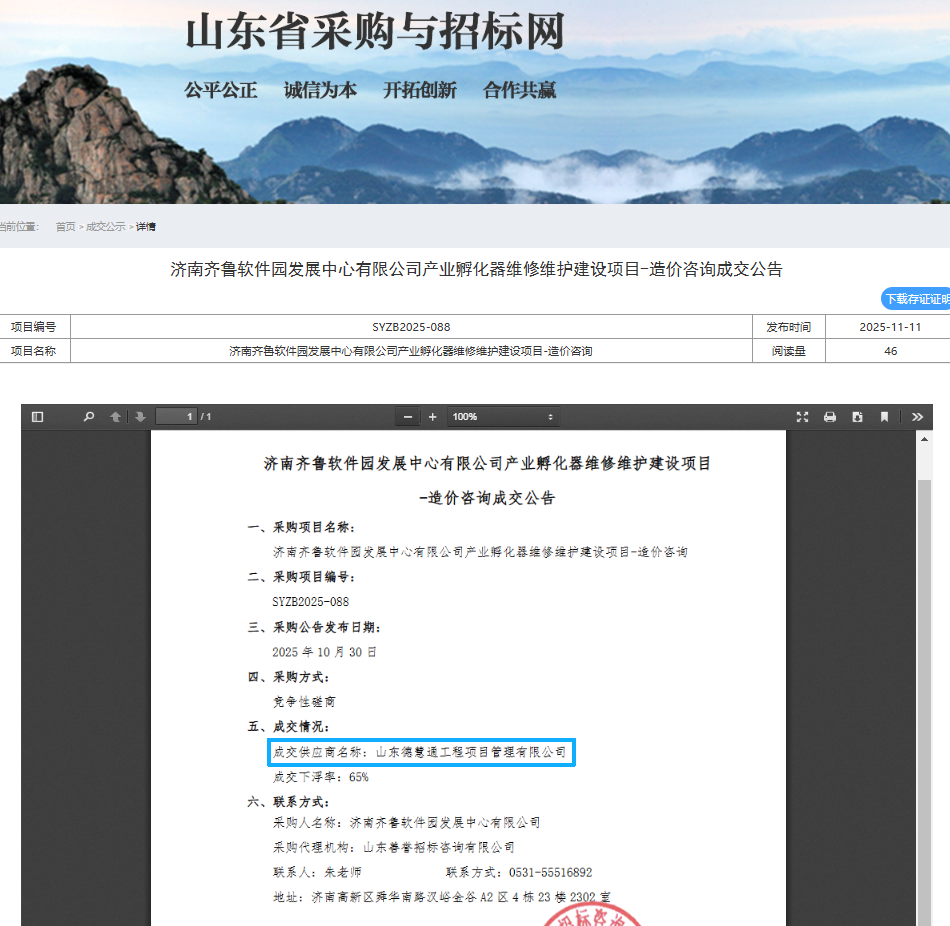Click the 首页 breadcrumb link

point(64,226)
